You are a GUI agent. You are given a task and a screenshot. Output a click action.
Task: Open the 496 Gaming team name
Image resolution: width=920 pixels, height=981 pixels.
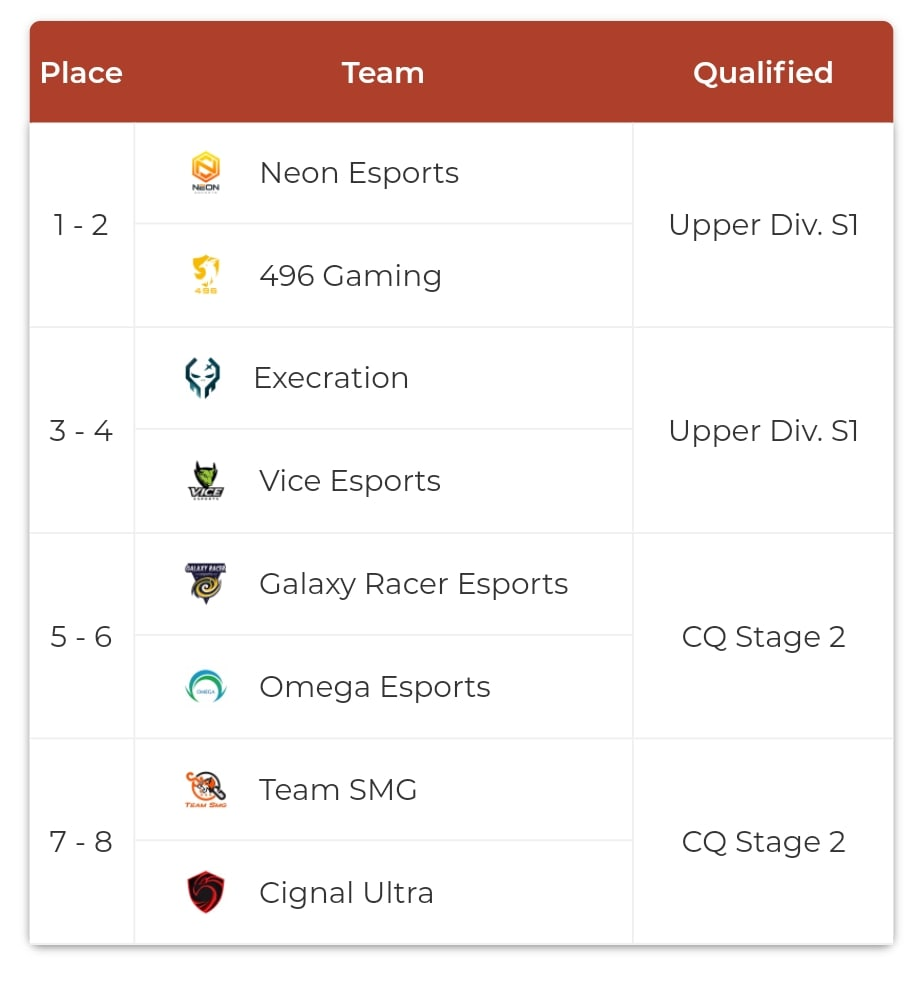(x=350, y=275)
